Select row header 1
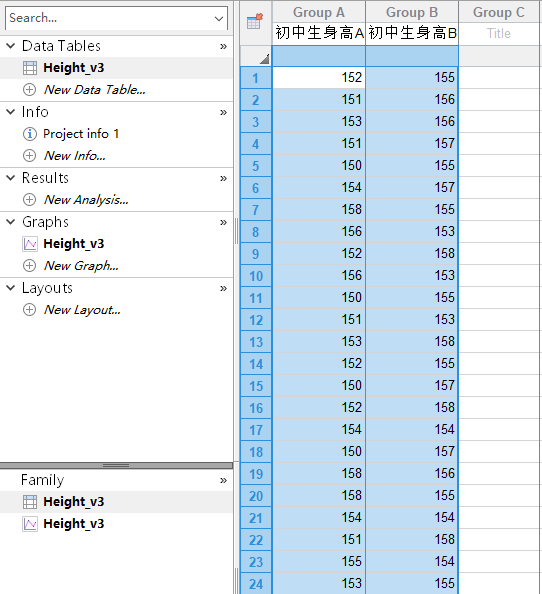The image size is (542, 594). point(256,78)
